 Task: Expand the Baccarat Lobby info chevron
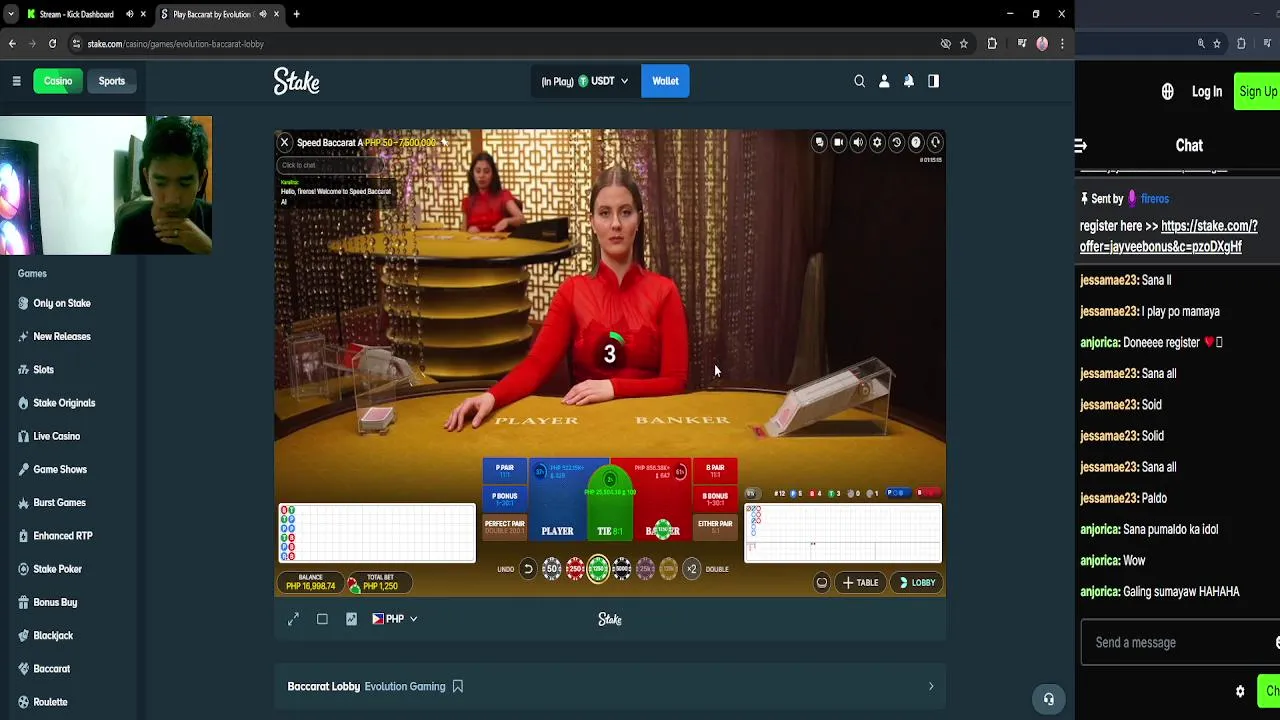(930, 686)
